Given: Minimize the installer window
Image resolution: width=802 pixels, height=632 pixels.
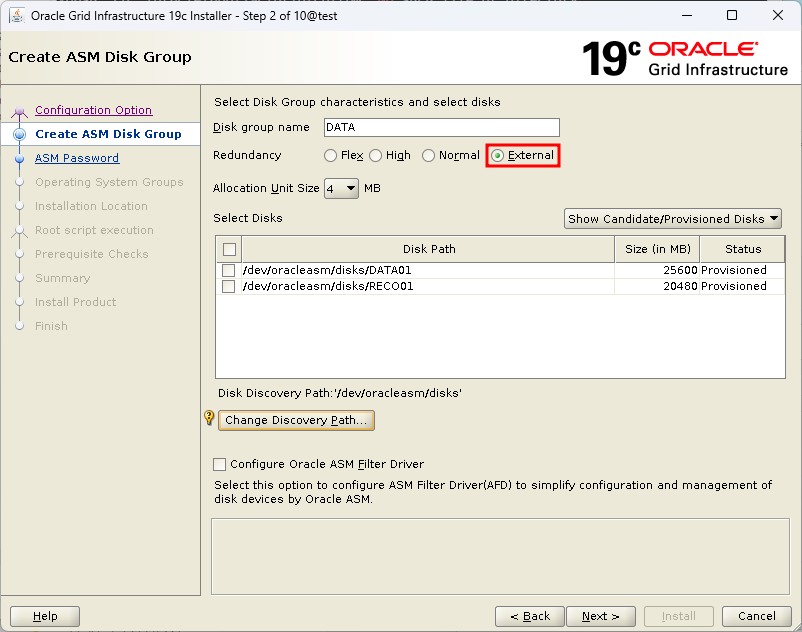Looking at the screenshot, I should coord(687,15).
